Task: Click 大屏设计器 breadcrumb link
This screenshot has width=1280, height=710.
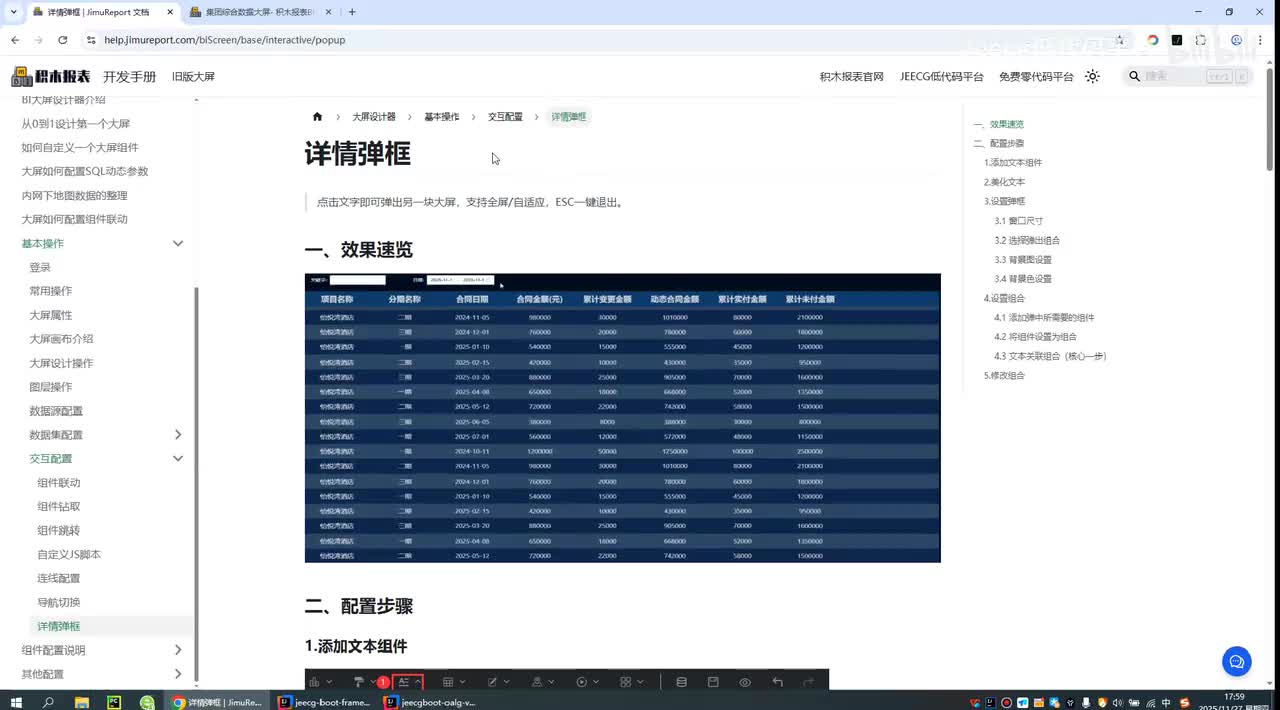Action: [x=374, y=117]
